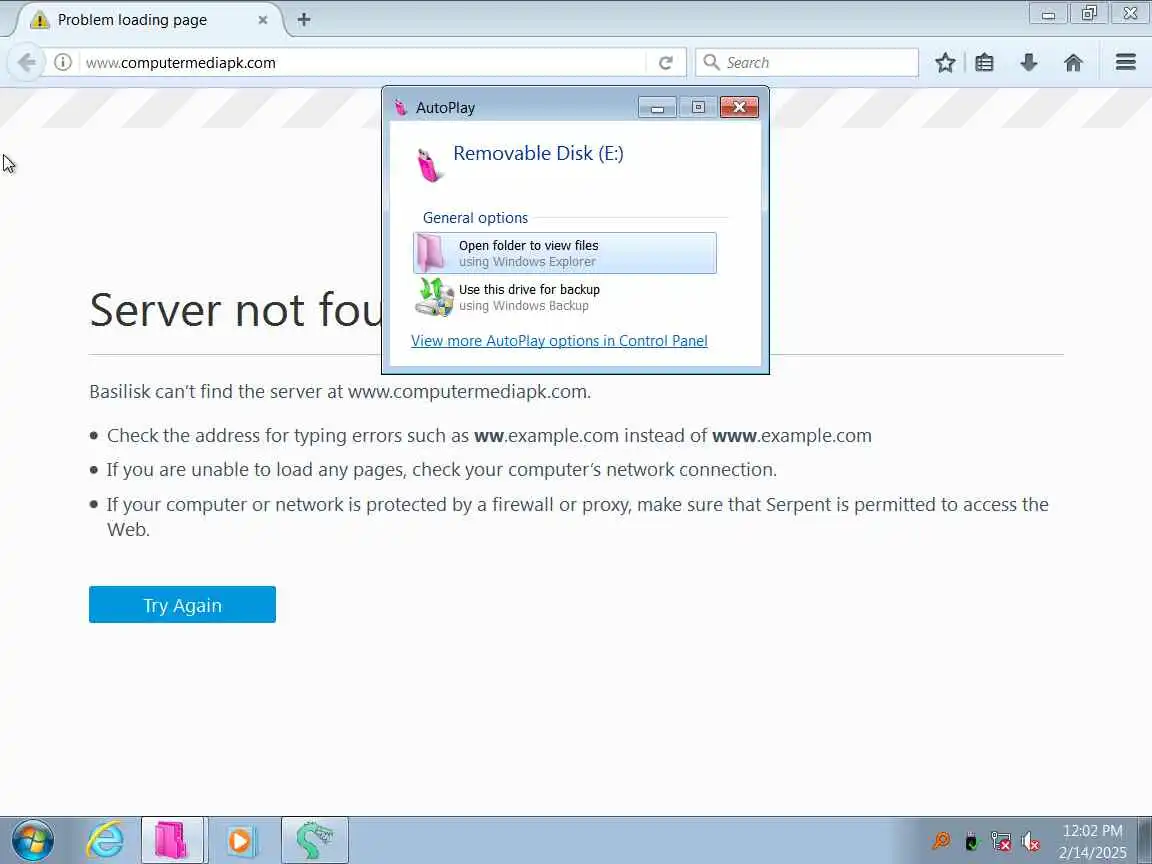Go back with the browser back arrow
The height and width of the screenshot is (864, 1152).
tap(26, 62)
